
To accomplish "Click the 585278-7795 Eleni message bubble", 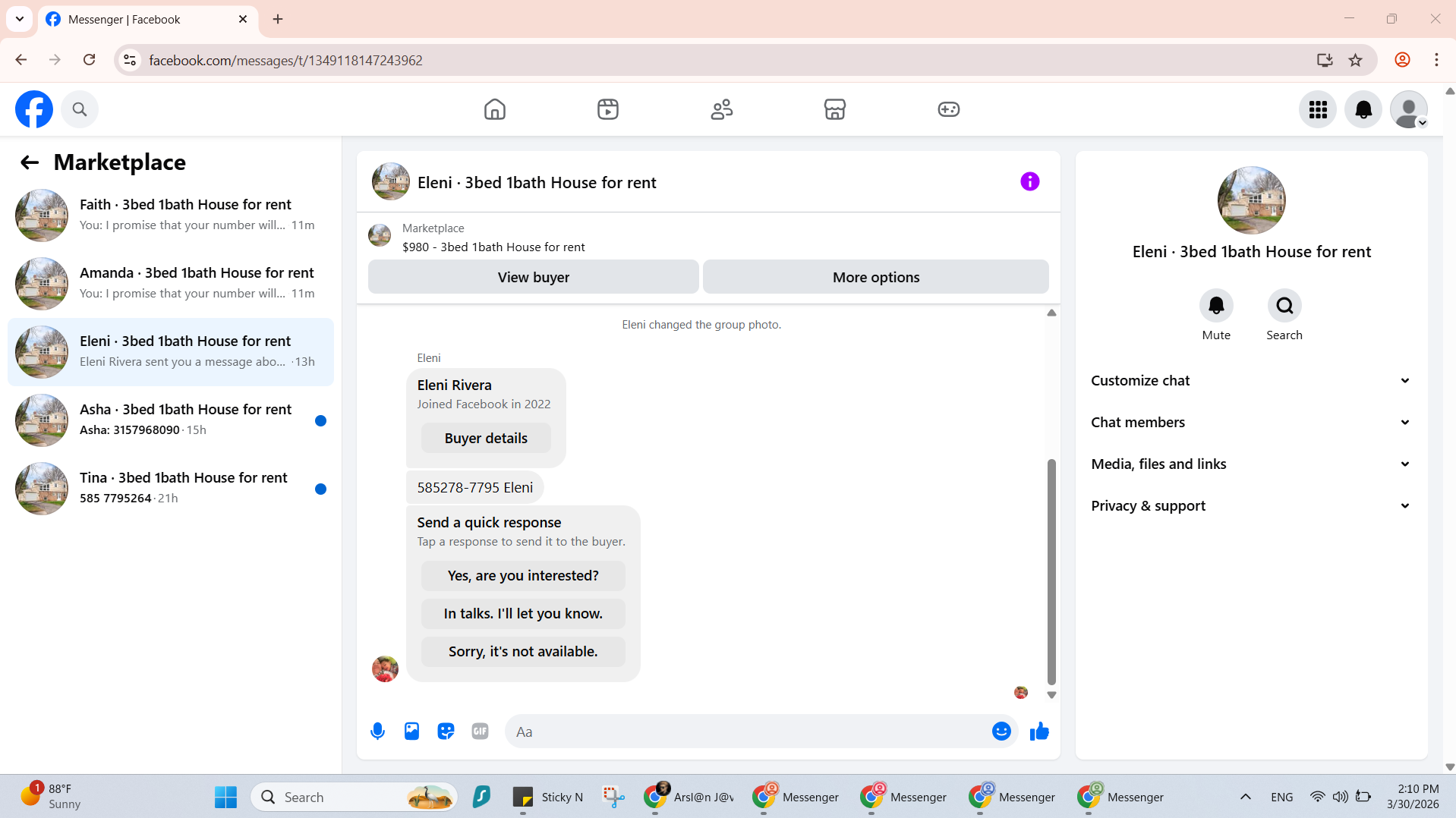I will pos(474,488).
